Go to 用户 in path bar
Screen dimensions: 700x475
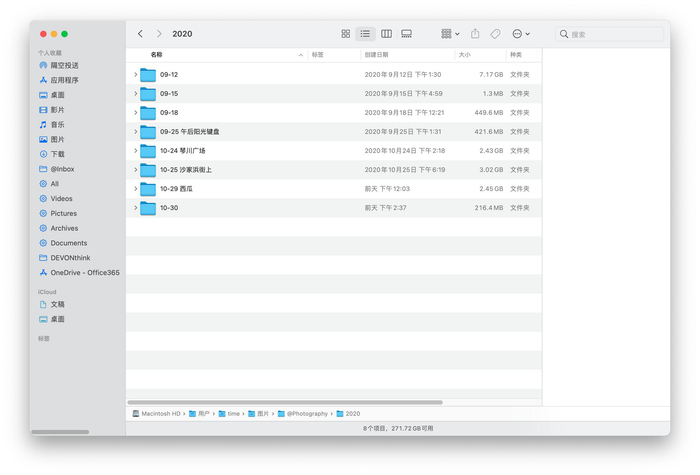(x=199, y=414)
